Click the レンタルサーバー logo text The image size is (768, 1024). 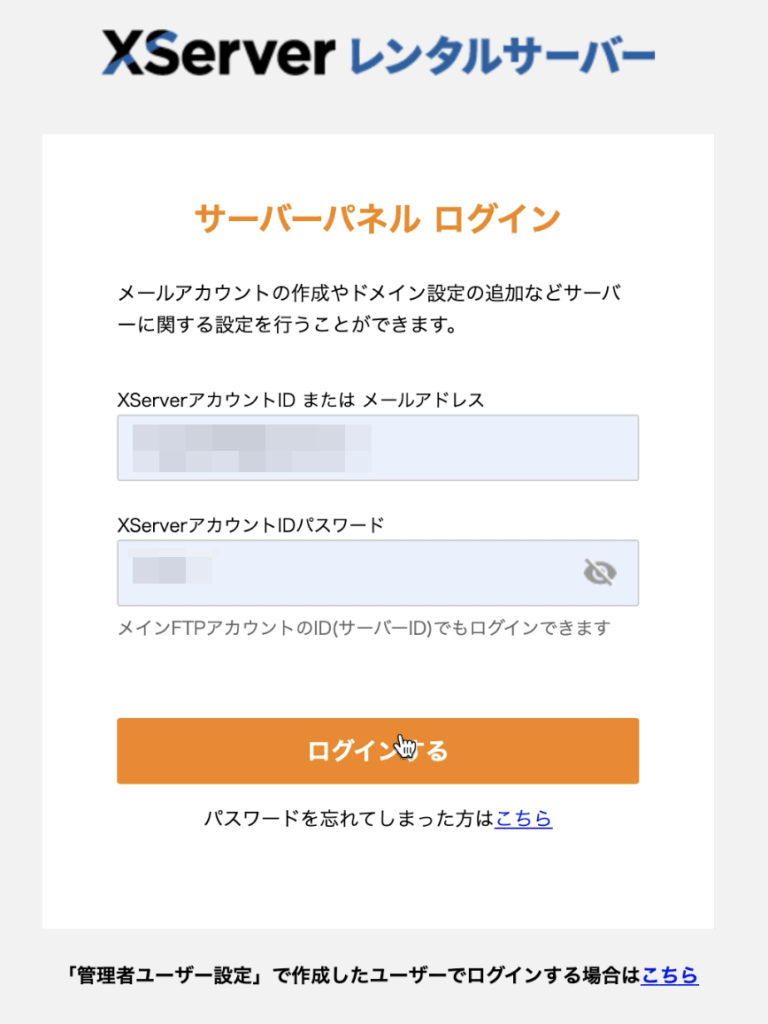503,56
